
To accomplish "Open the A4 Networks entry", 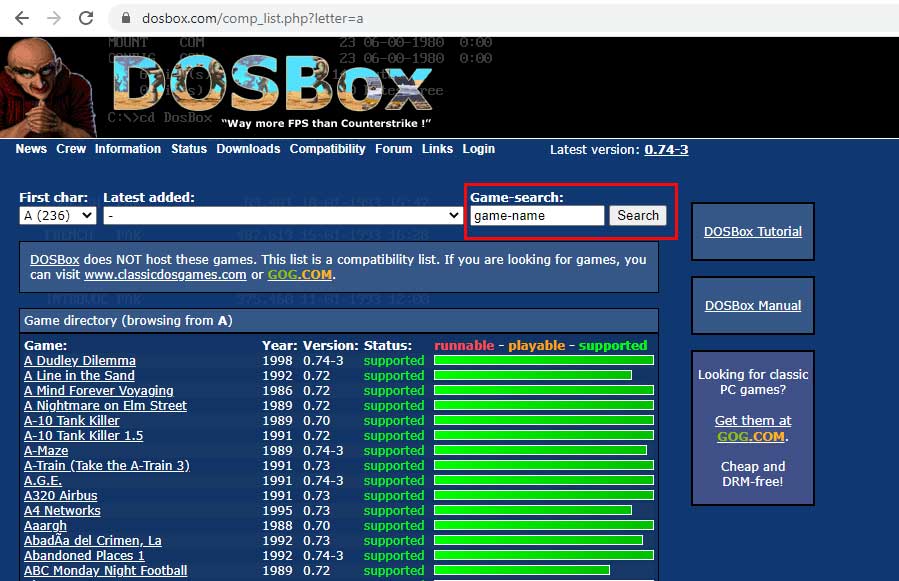I will (62, 510).
